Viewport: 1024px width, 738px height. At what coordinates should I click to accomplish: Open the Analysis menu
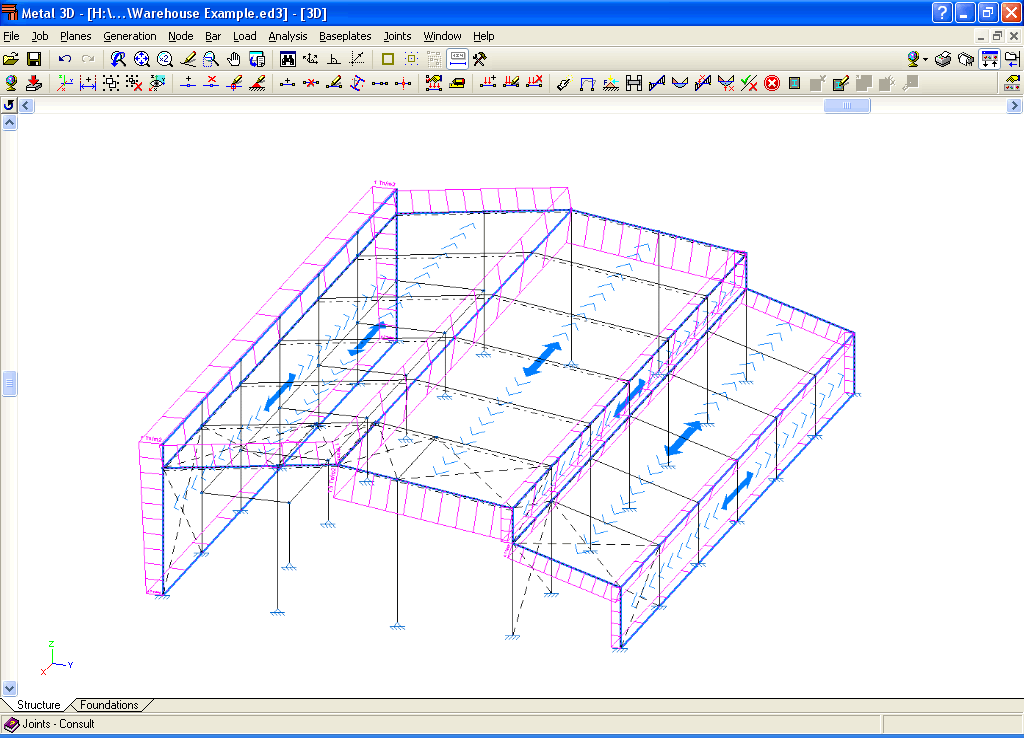point(288,36)
